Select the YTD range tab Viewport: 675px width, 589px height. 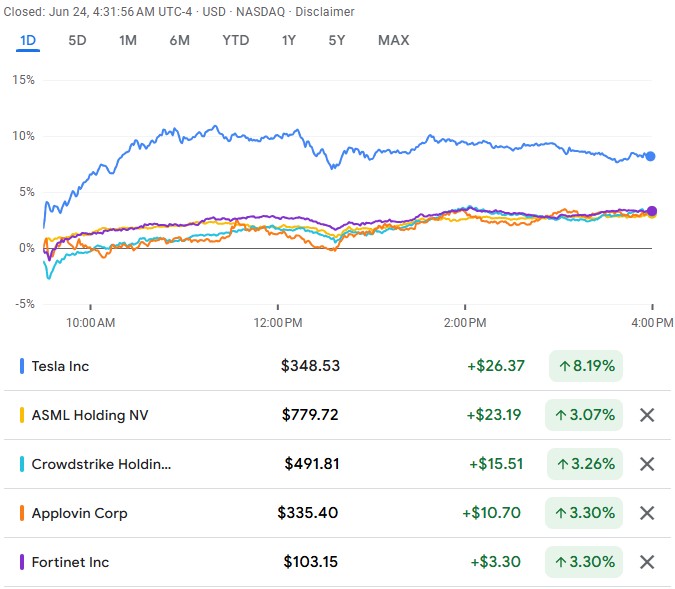tap(235, 40)
